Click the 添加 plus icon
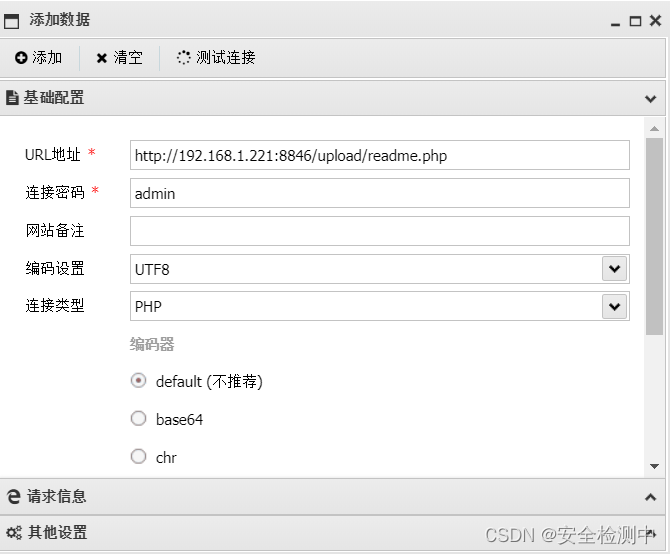The width and height of the screenshot is (670, 554). pos(21,58)
